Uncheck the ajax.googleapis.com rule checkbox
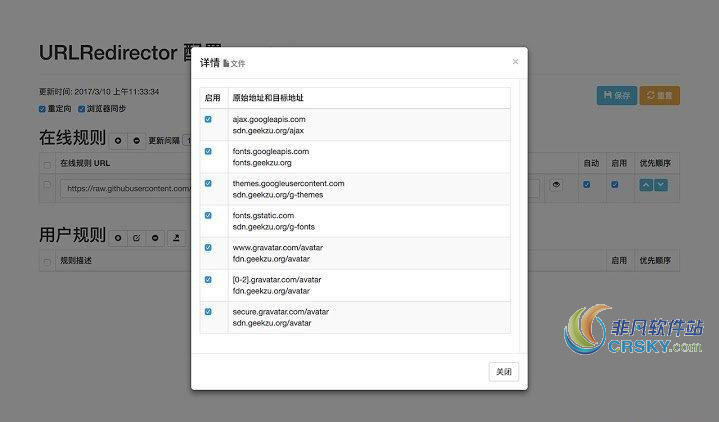Viewport: 719px width, 422px height. click(x=208, y=119)
